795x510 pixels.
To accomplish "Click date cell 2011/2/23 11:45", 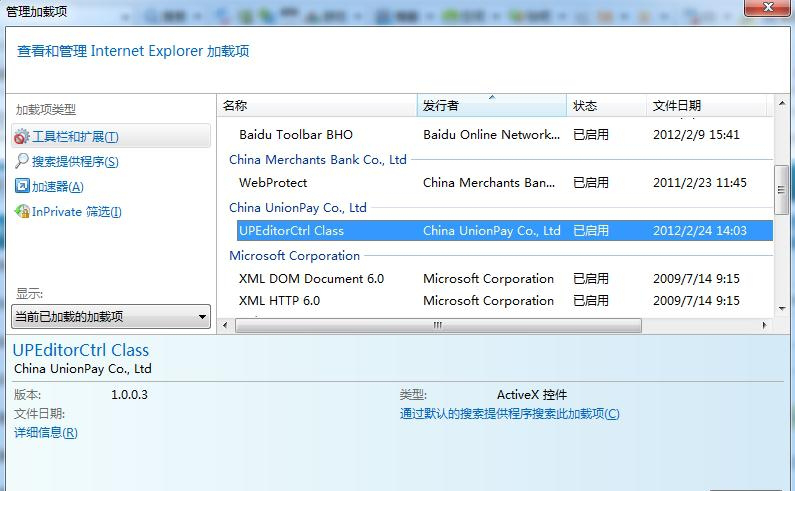I will [700, 183].
